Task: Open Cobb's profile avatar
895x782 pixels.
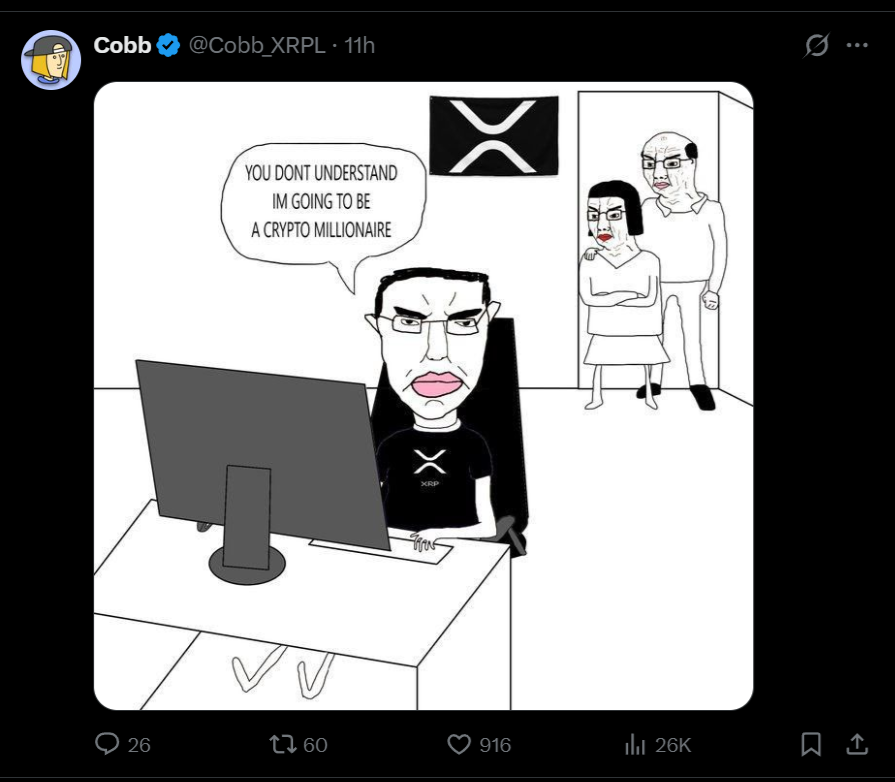Action: [x=51, y=60]
